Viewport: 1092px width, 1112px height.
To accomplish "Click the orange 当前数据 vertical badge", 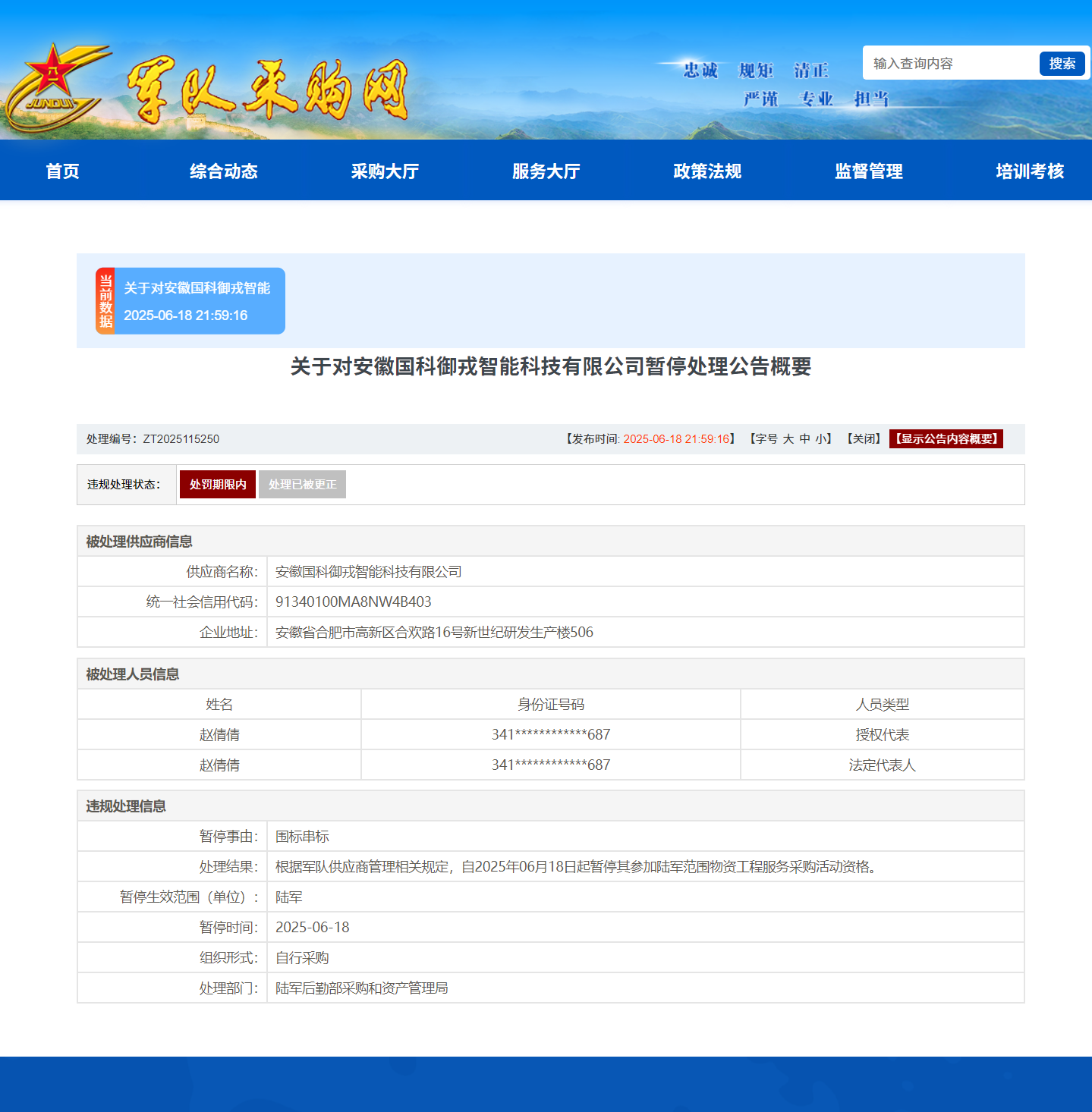I will coord(106,300).
